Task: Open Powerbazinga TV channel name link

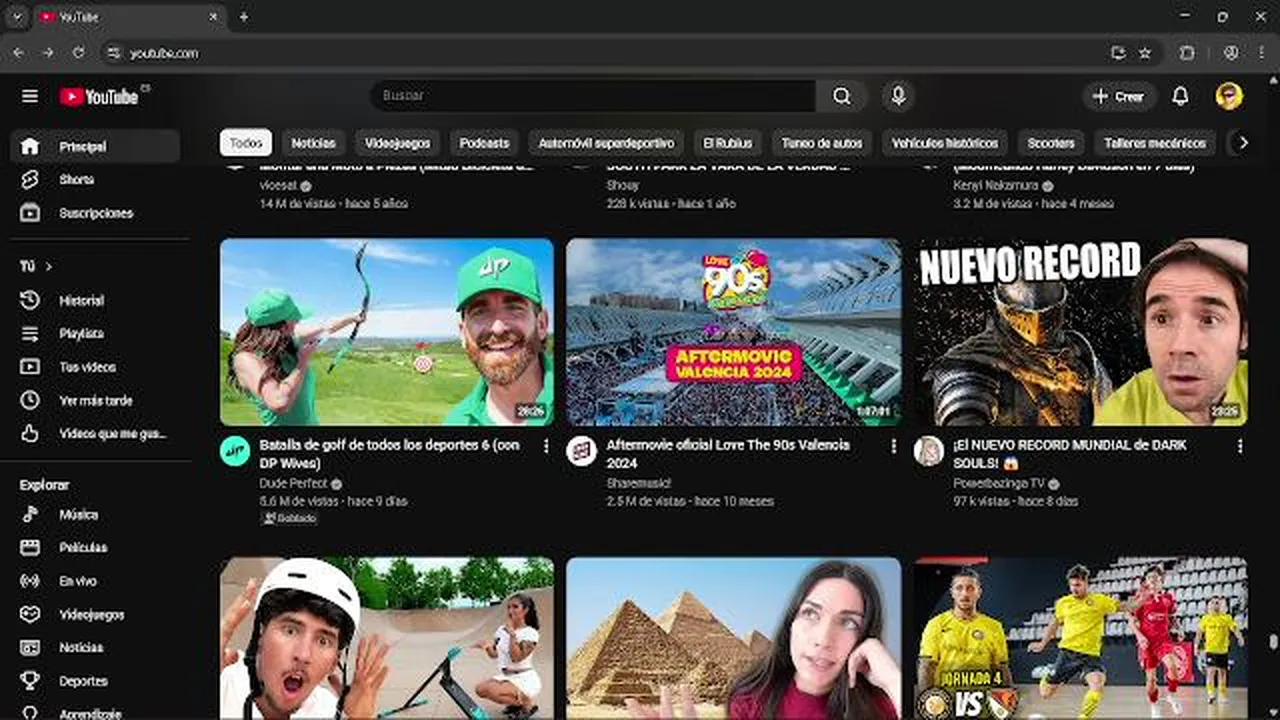Action: 999,483
